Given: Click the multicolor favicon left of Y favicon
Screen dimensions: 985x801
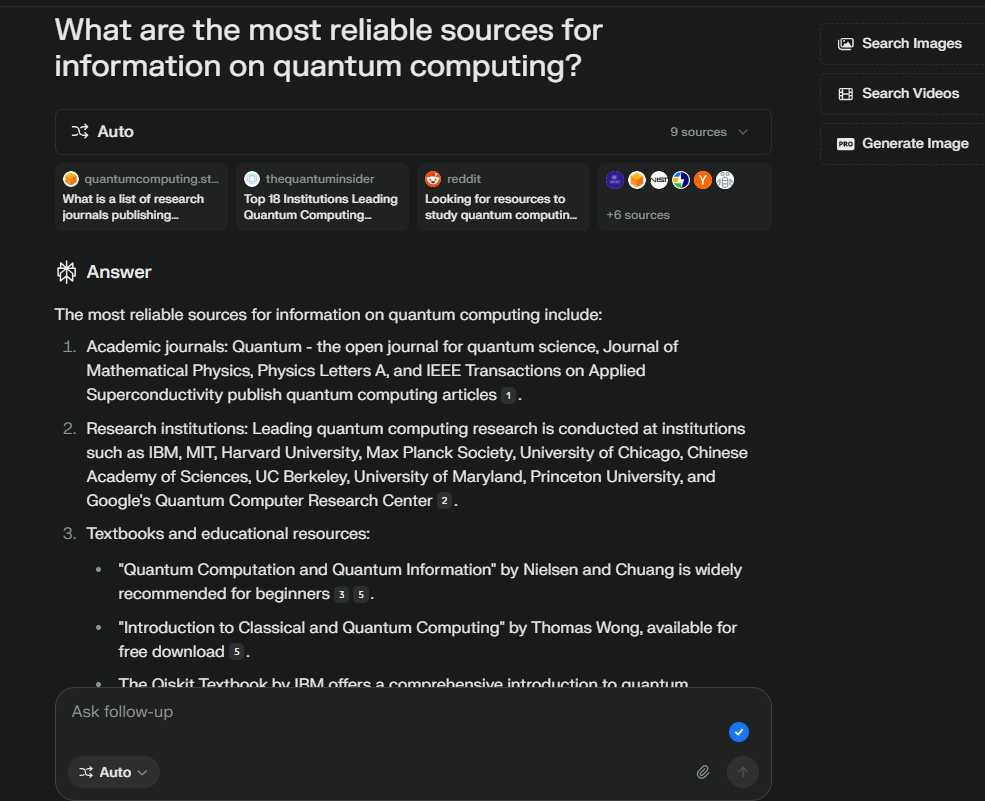Looking at the screenshot, I should 681,180.
